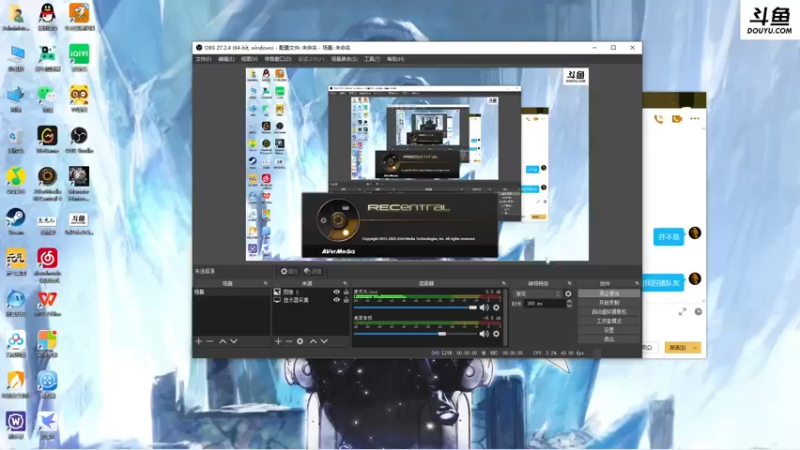This screenshot has height=450, width=800.
Task: Start voice call in chat window
Action: [x=659, y=119]
